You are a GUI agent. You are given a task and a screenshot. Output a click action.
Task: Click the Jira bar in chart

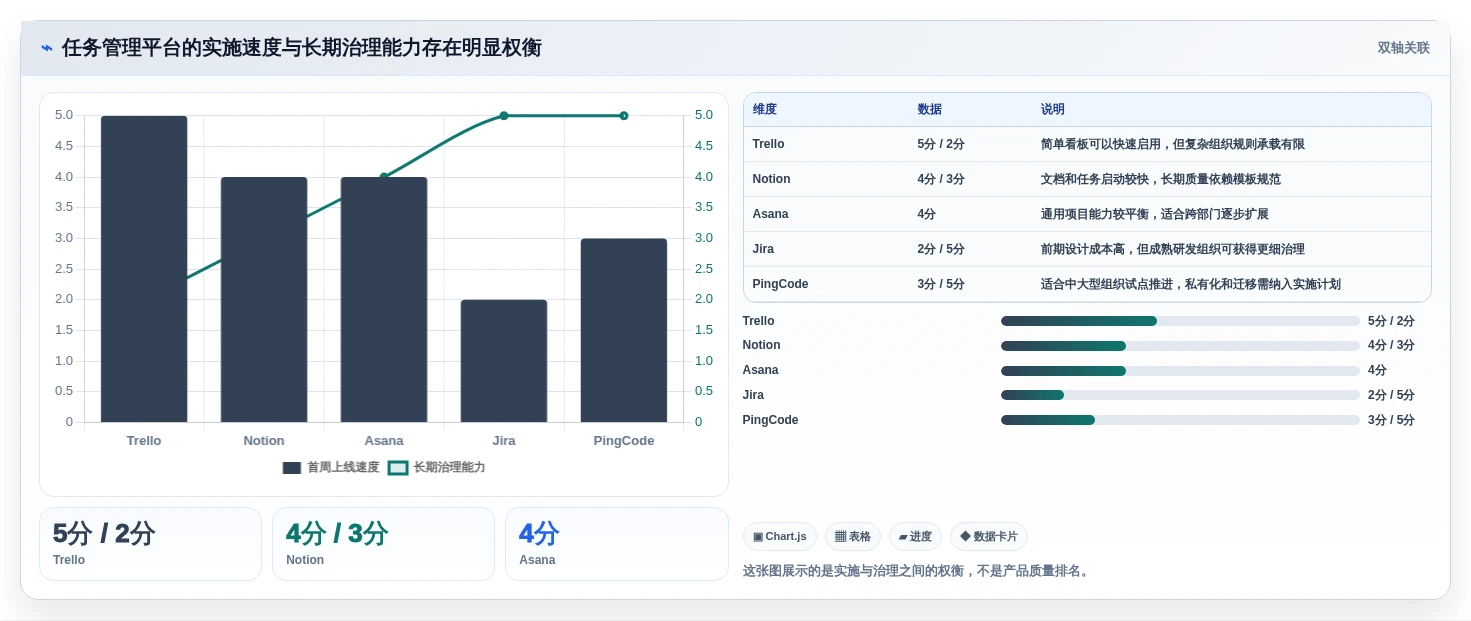(x=504, y=361)
